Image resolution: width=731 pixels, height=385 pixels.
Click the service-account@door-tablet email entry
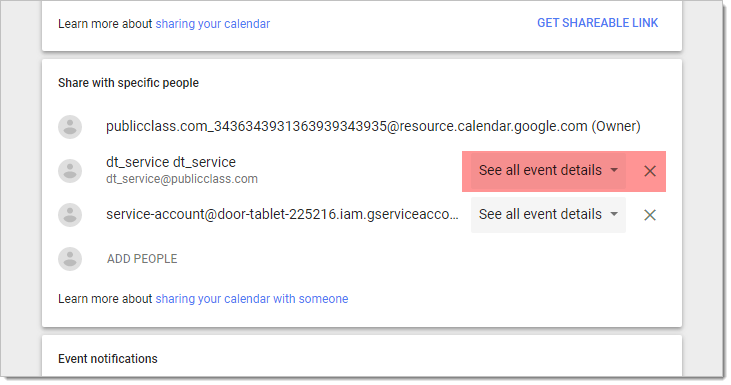pyautogui.click(x=282, y=214)
